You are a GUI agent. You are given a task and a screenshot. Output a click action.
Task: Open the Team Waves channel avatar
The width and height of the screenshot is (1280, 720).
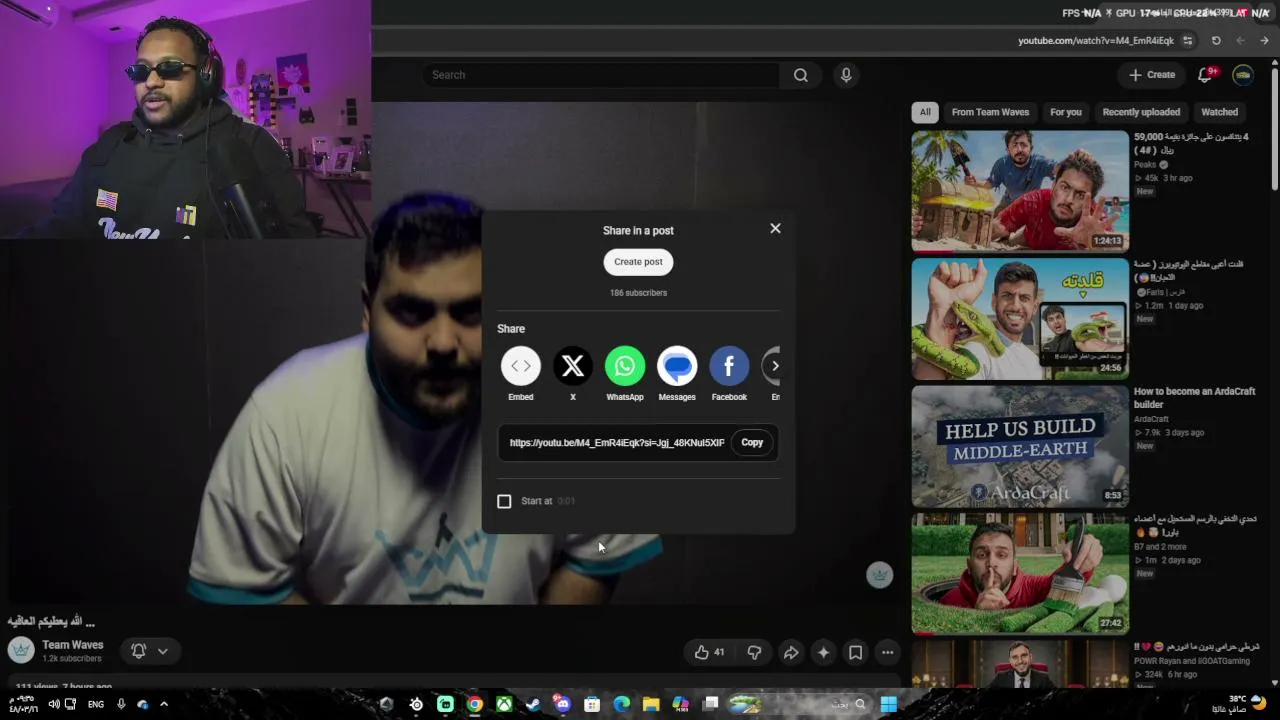pos(21,650)
